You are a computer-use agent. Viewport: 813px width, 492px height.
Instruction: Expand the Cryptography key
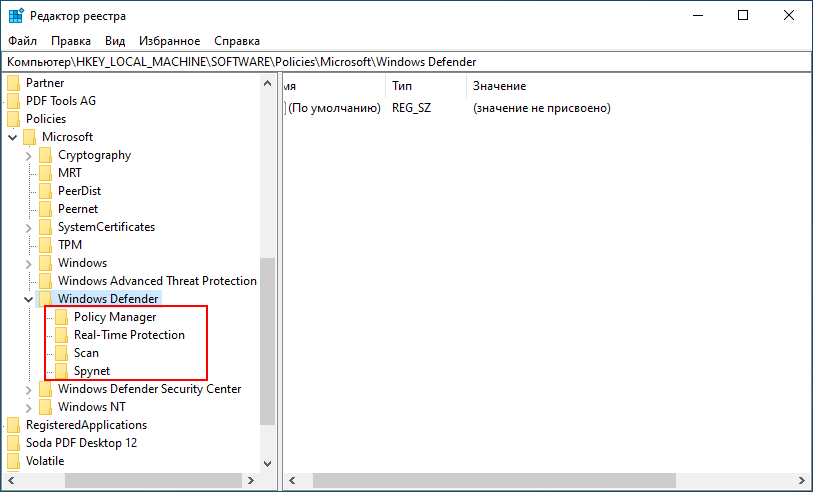[29, 156]
